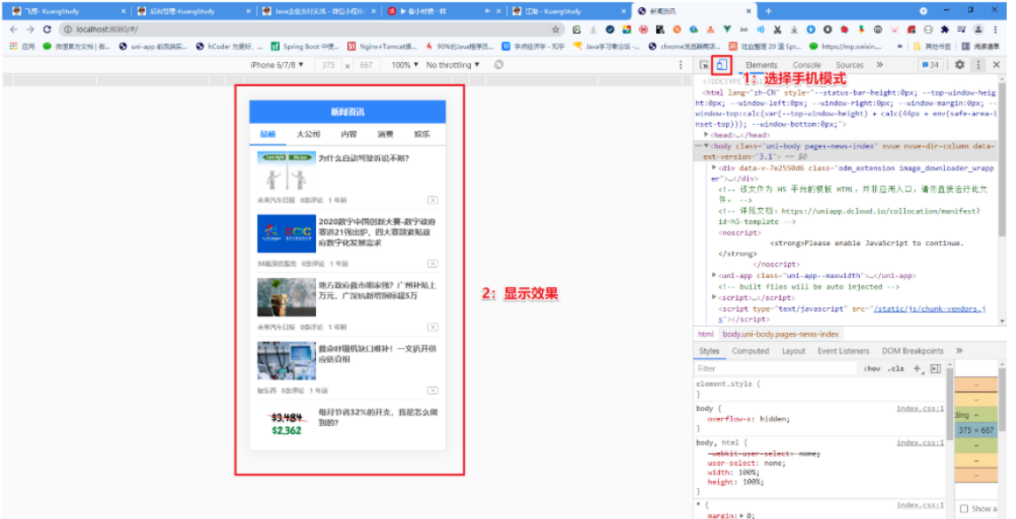Expand the uni-app element node
This screenshot has height=519, width=1016.
coord(714,275)
